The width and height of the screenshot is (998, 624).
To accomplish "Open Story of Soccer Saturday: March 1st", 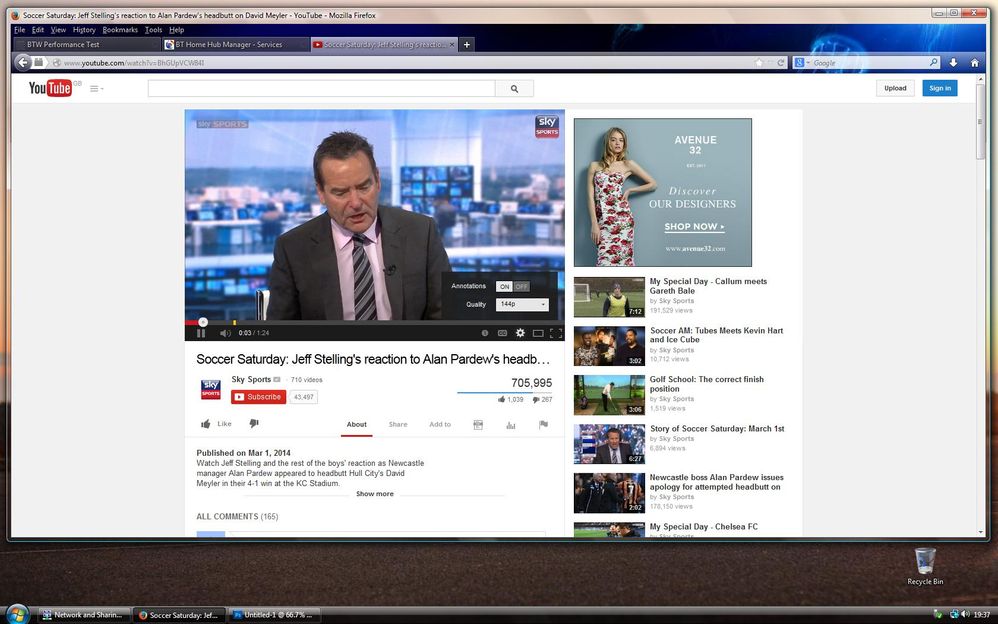I will 717,429.
